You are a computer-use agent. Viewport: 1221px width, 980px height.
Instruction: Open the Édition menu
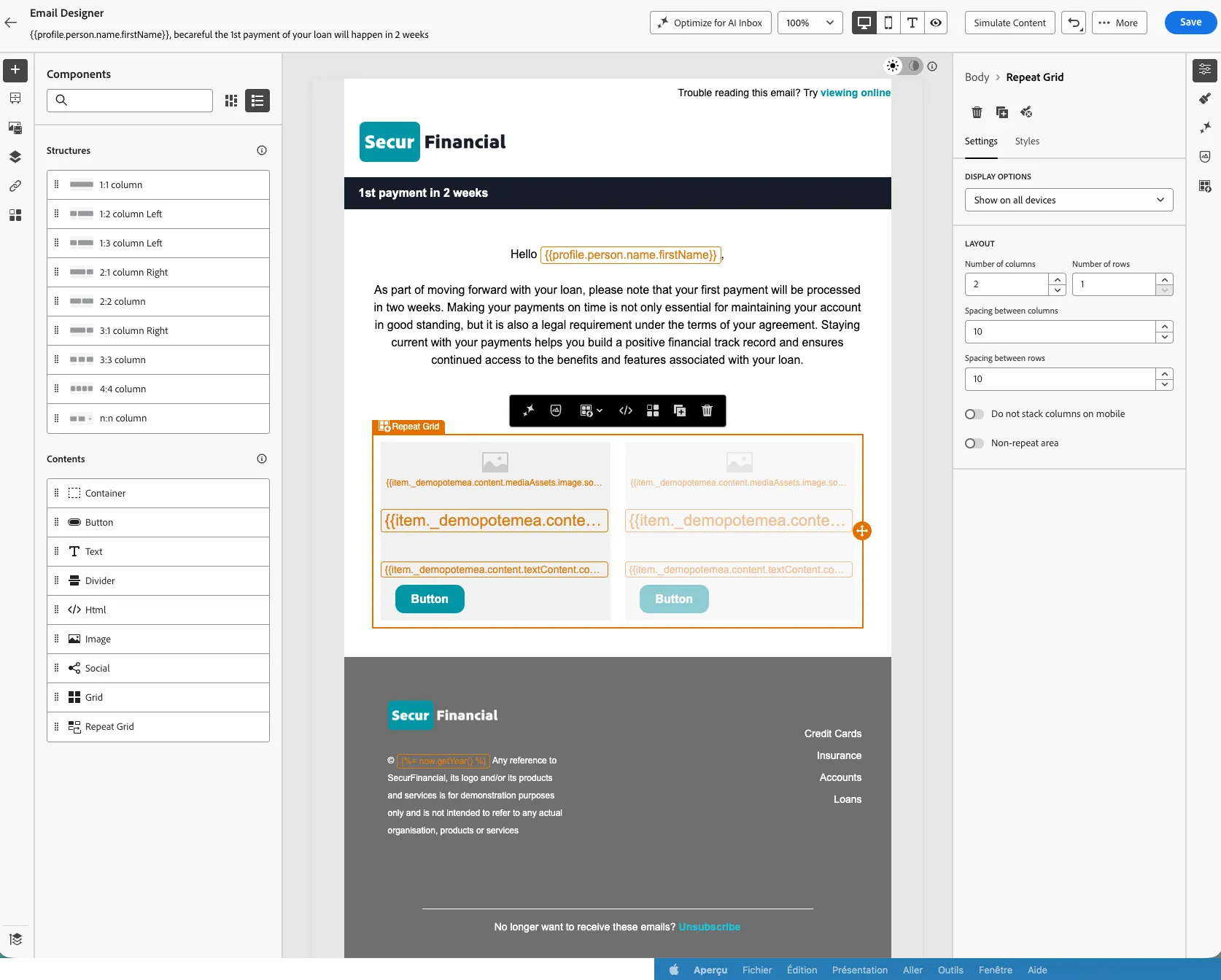pos(802,970)
